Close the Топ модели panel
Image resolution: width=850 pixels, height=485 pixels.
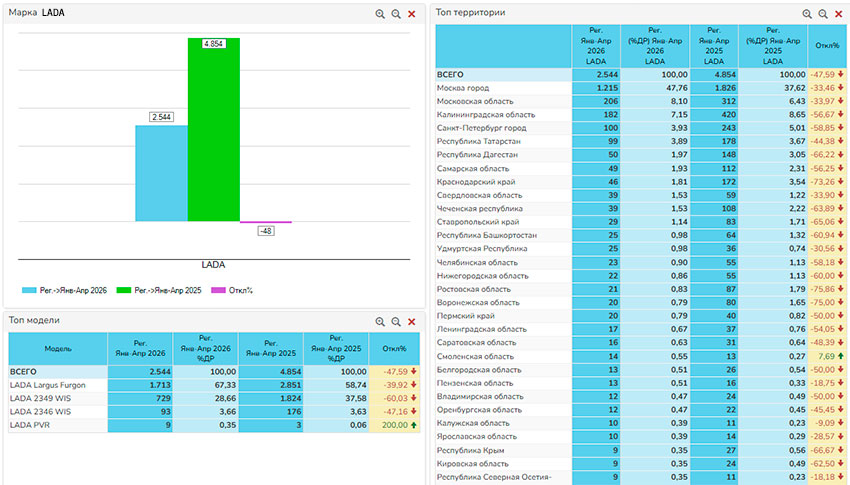pyautogui.click(x=411, y=322)
